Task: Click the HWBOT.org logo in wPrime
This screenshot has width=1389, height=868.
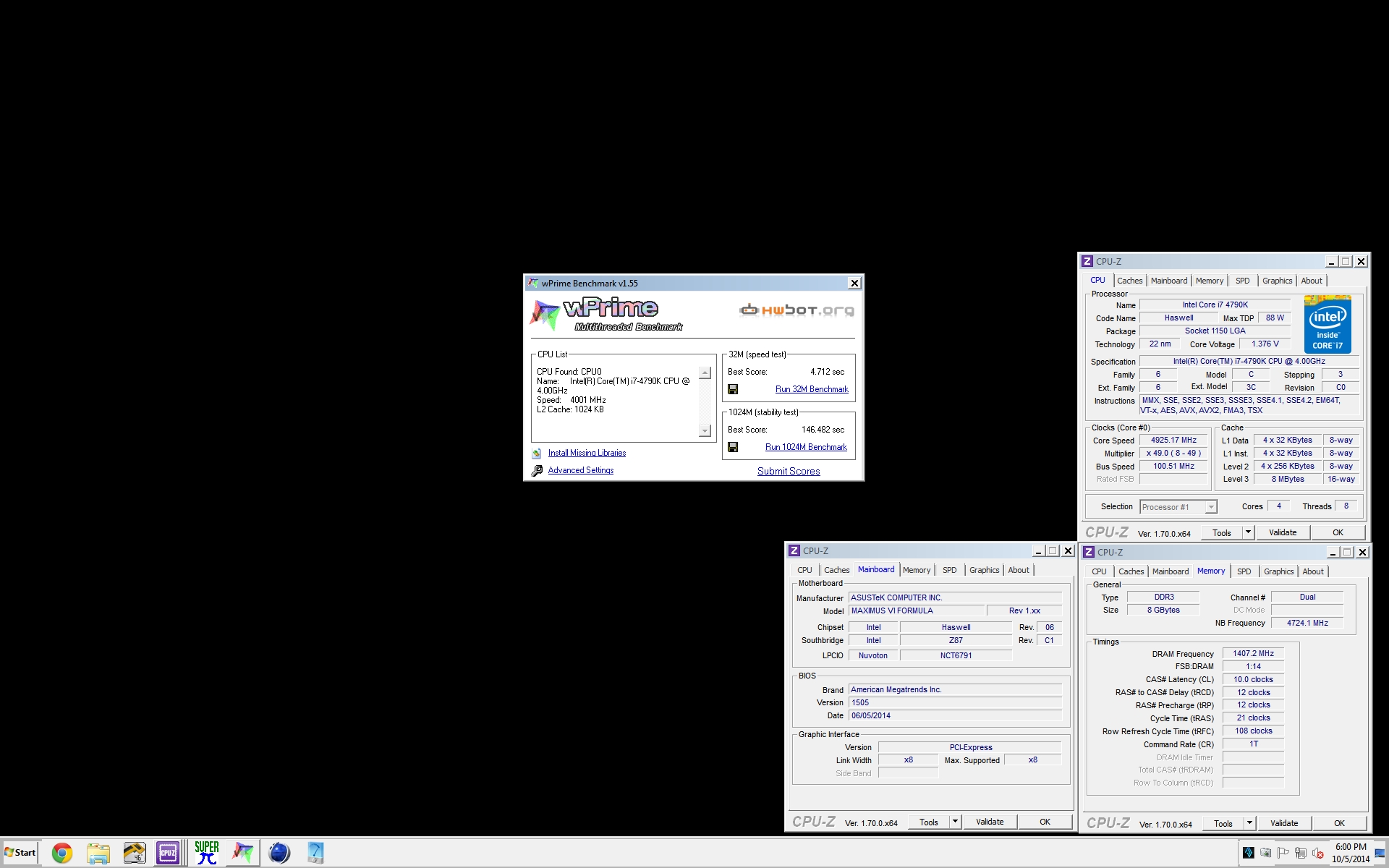Action: [797, 310]
